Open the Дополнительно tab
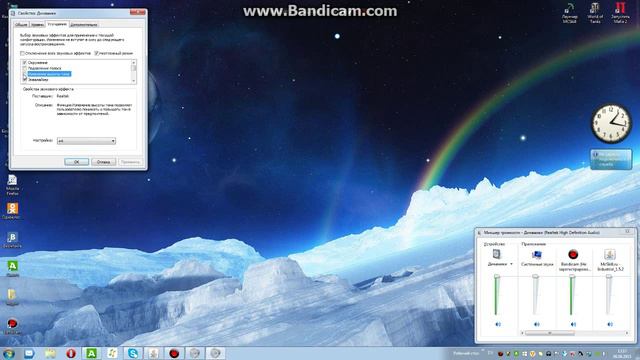Viewport: 640px width, 360px height. [x=84, y=24]
